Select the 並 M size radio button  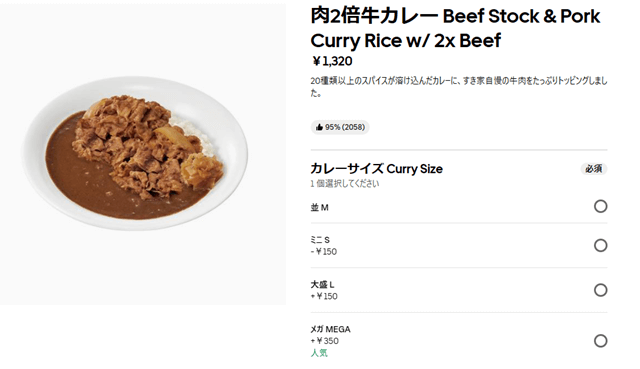coord(600,206)
